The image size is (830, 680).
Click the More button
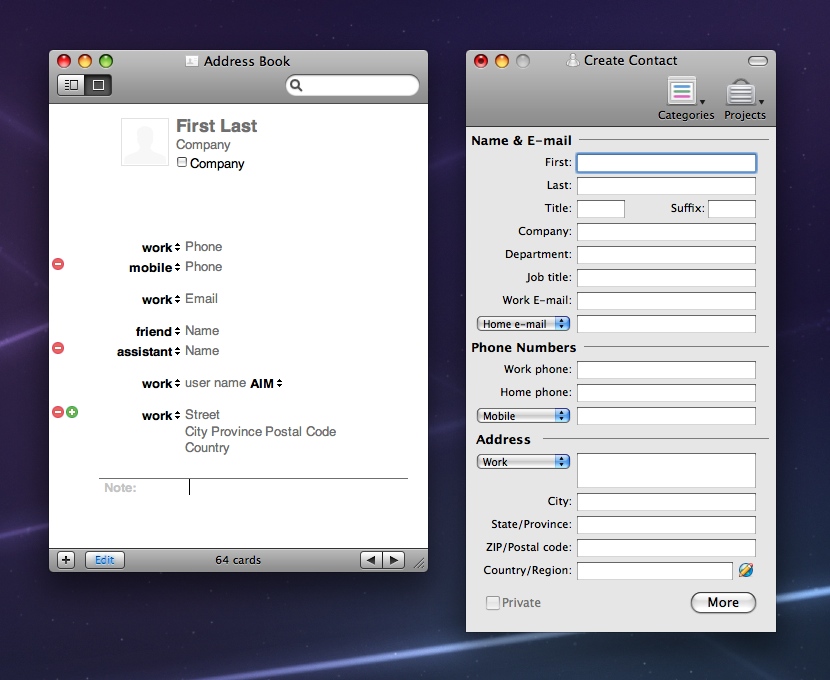click(723, 602)
